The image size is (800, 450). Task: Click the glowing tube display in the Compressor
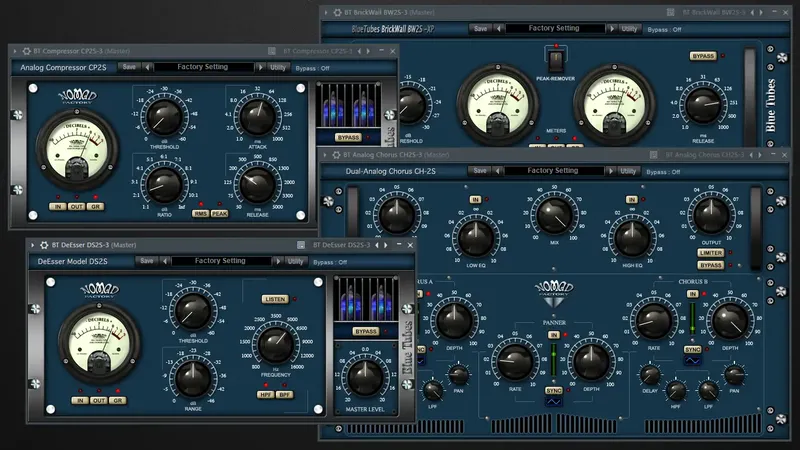348,106
